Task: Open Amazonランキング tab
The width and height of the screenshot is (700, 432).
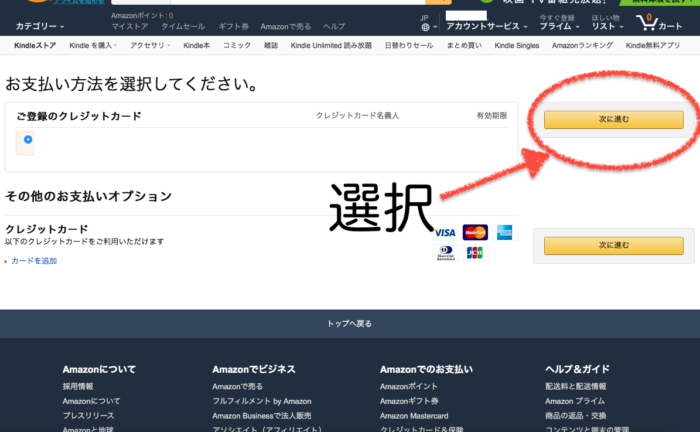Action: (582, 46)
